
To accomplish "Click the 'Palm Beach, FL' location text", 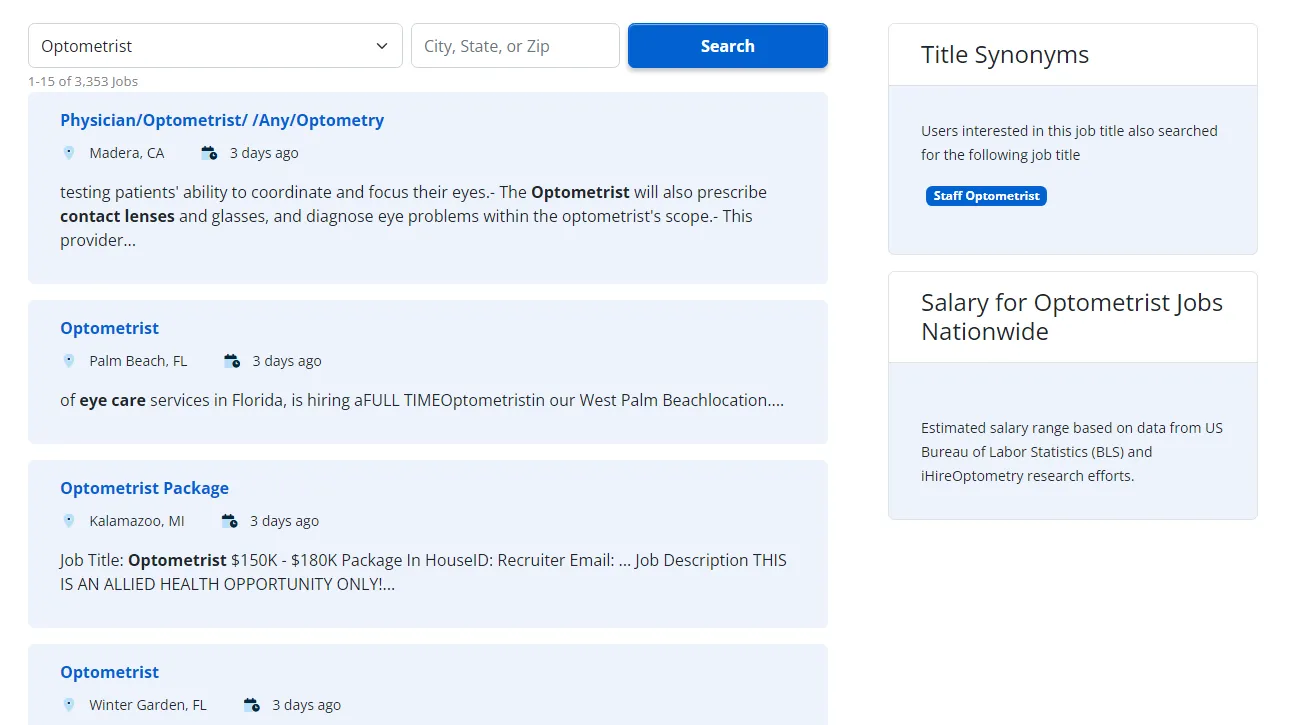I will click(x=138, y=361).
